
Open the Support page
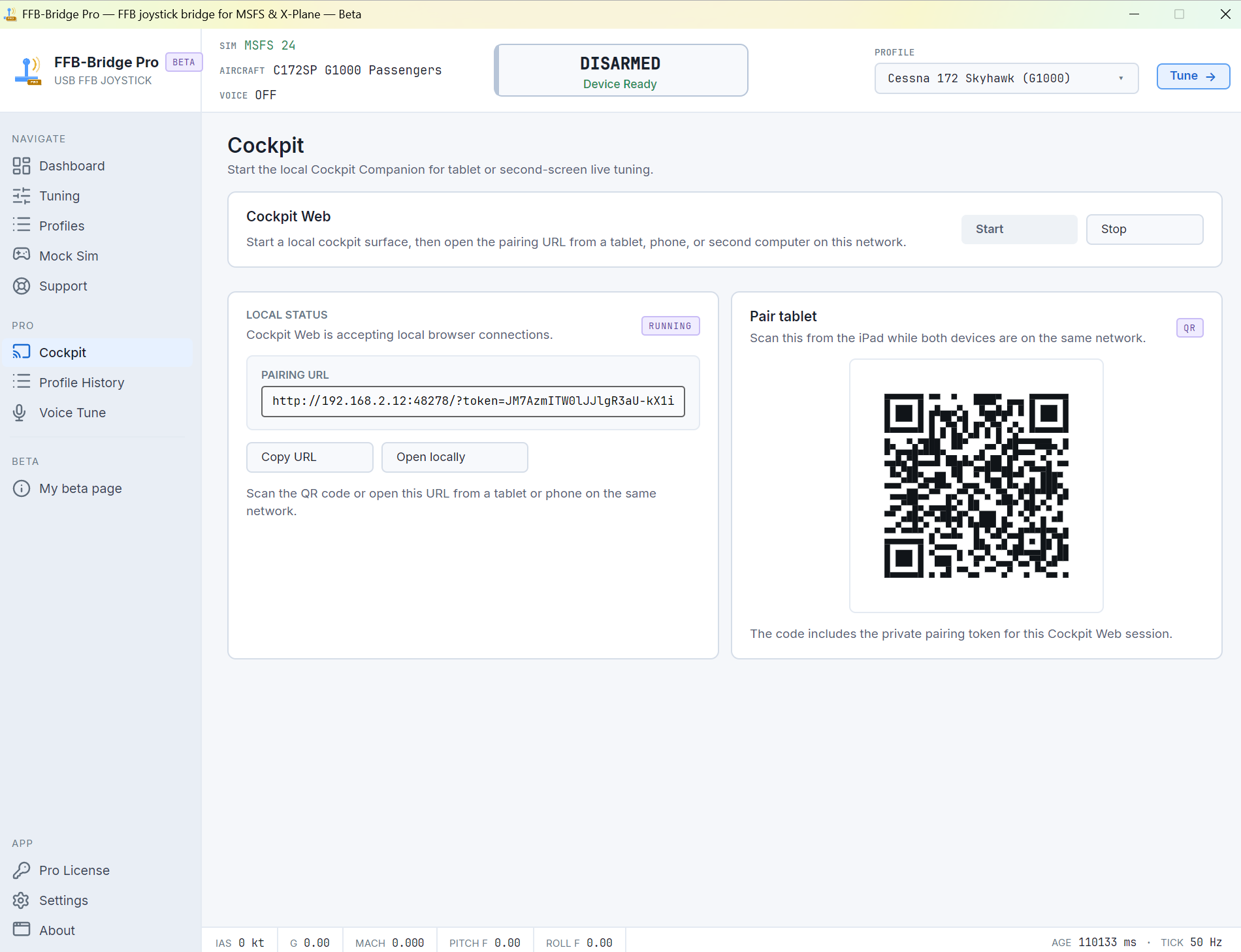point(98,286)
